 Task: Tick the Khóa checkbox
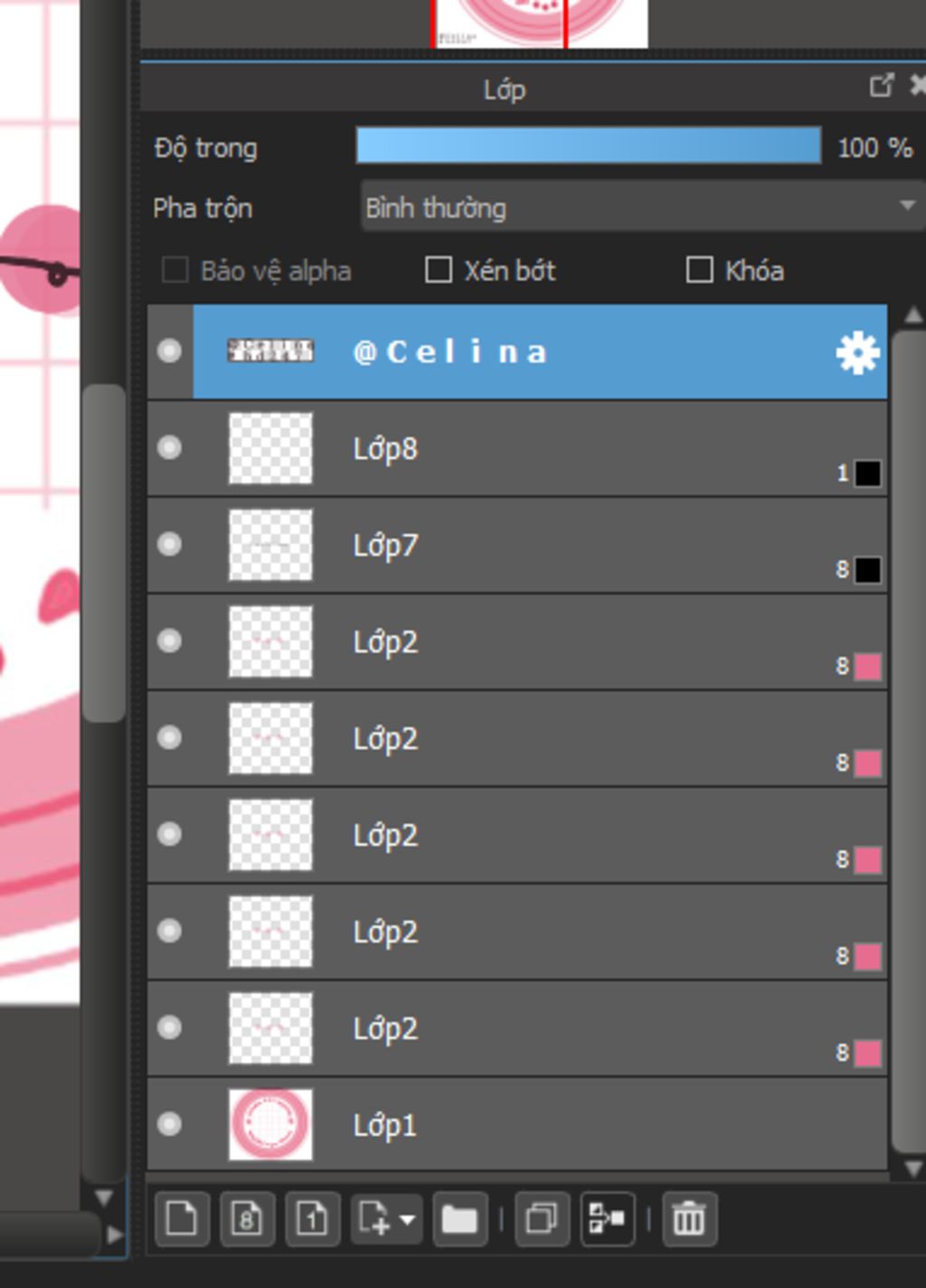699,270
